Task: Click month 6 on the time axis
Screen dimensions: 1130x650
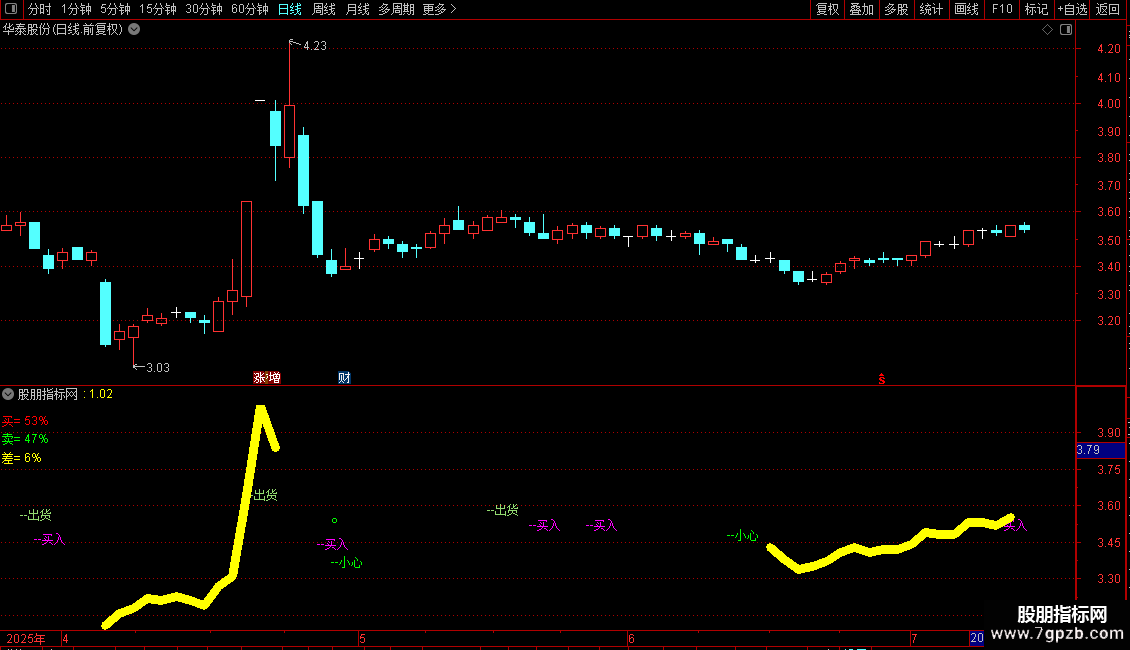Action: pyautogui.click(x=631, y=638)
